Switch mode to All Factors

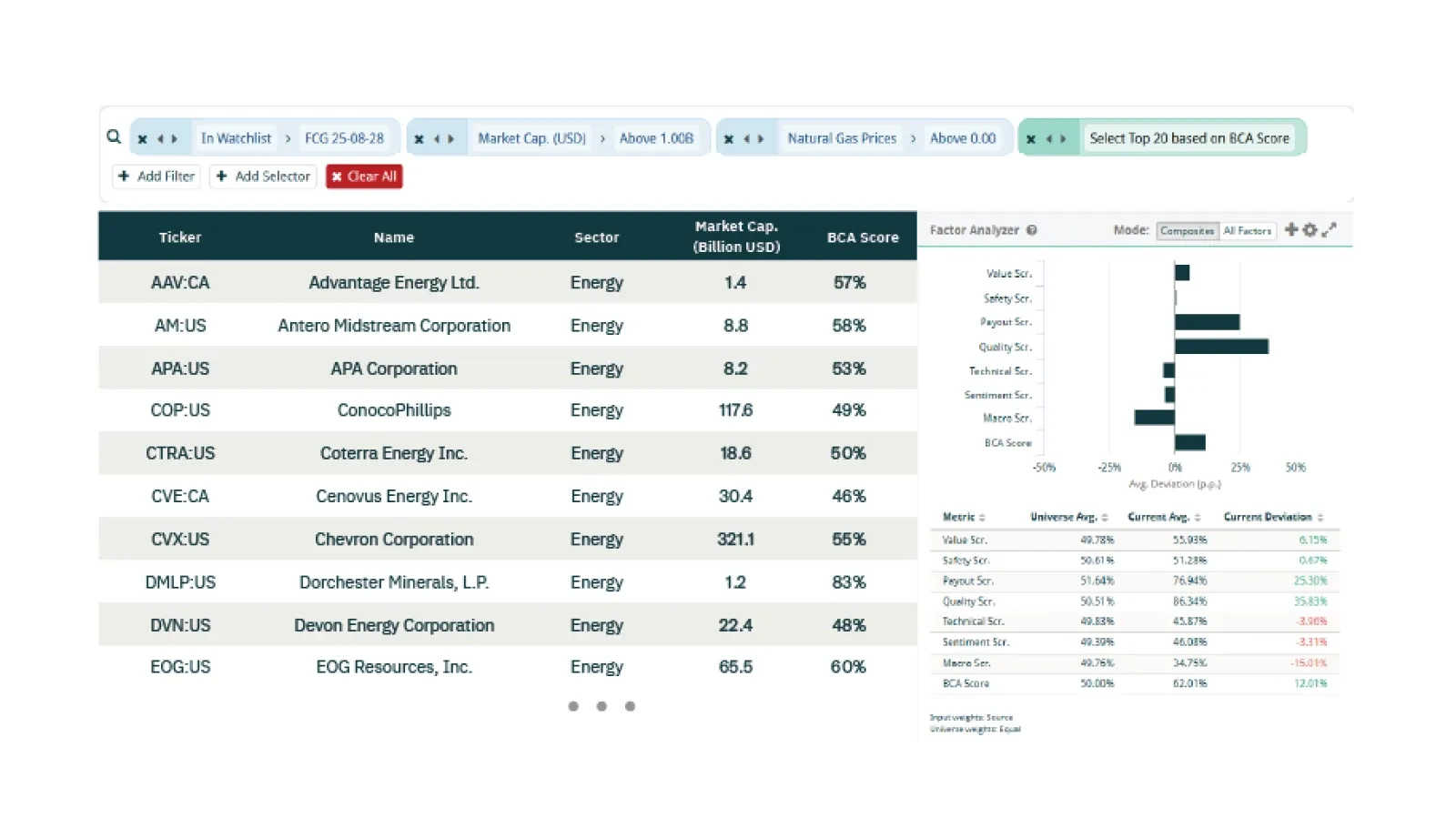point(1248,231)
